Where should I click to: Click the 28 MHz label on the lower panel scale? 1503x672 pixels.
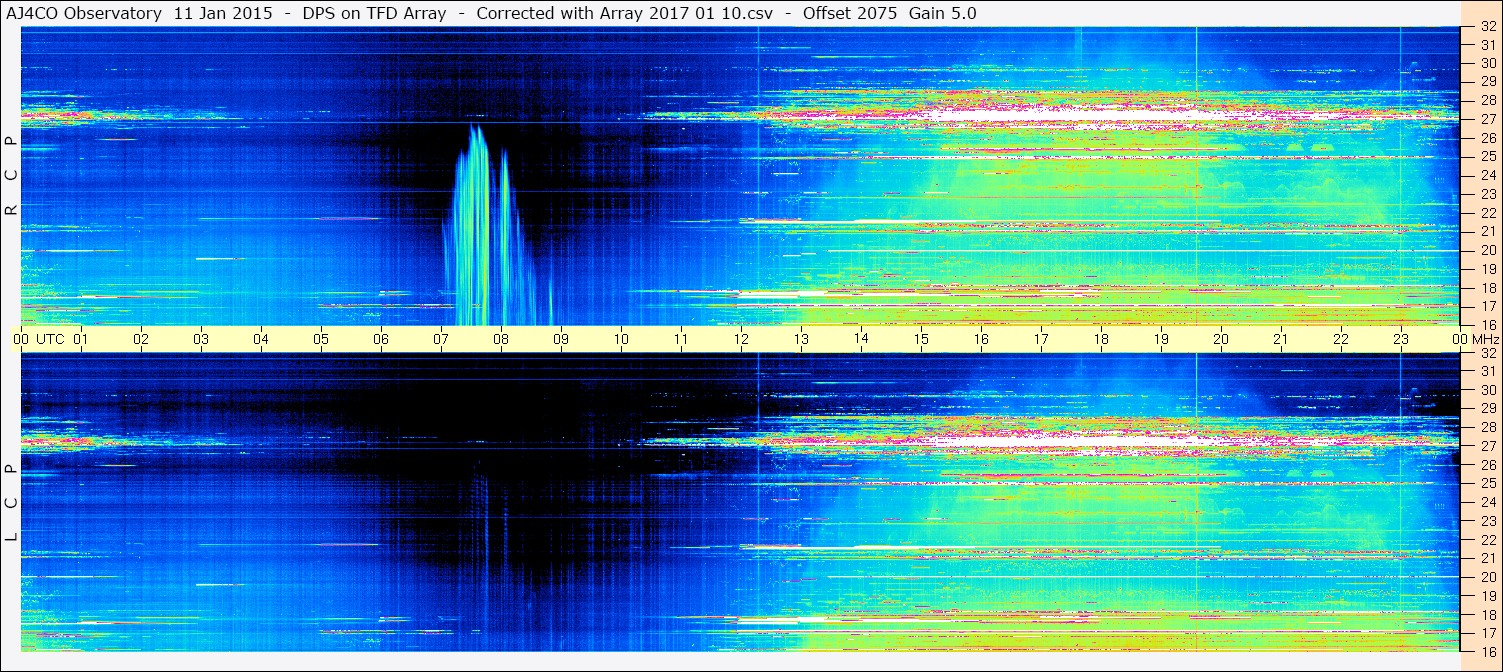1487,427
